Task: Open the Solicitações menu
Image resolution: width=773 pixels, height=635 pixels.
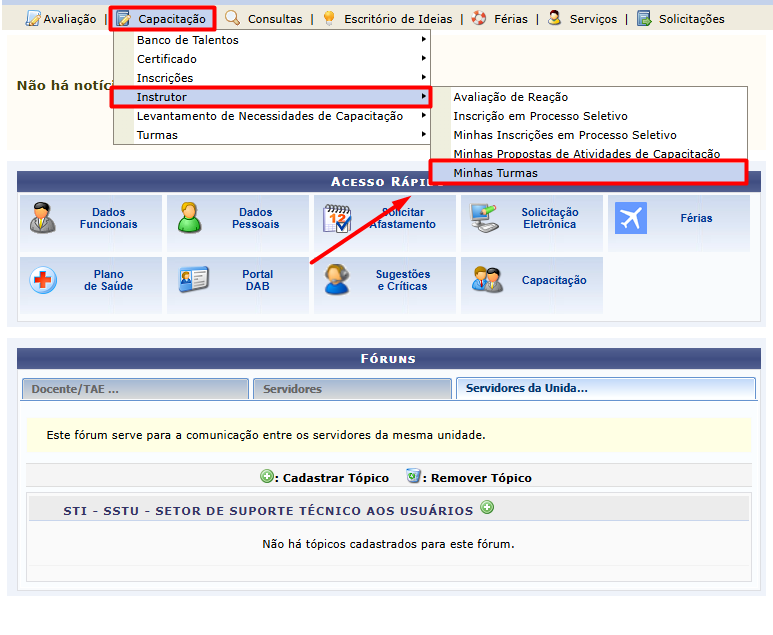Action: tap(692, 19)
